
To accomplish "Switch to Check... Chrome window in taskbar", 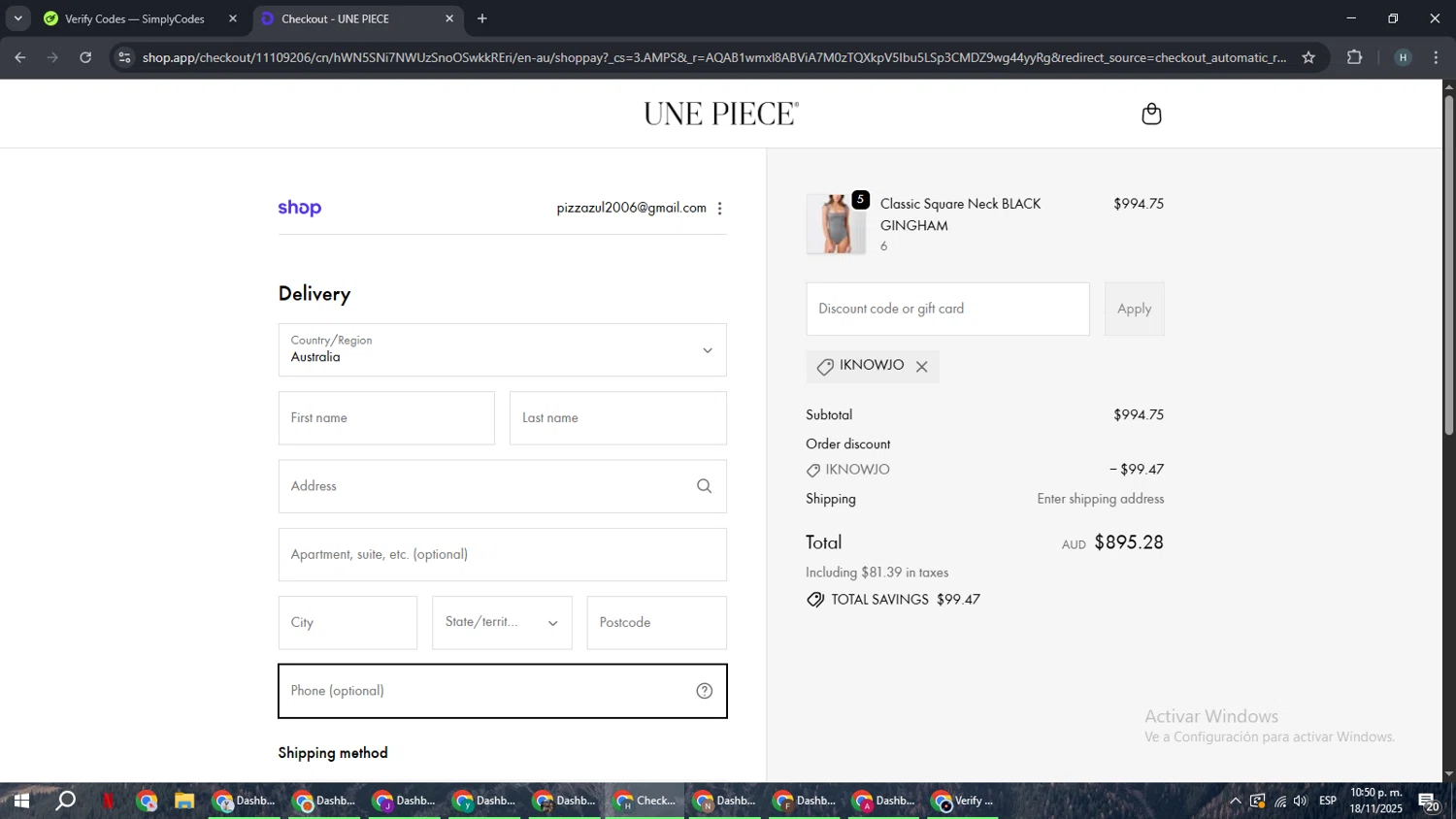I will tap(645, 801).
